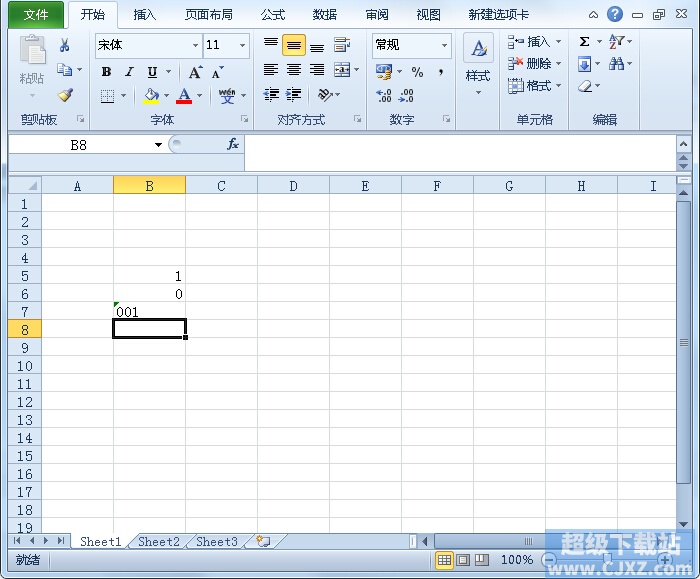Click the Increase Decimal icon

(x=384, y=96)
